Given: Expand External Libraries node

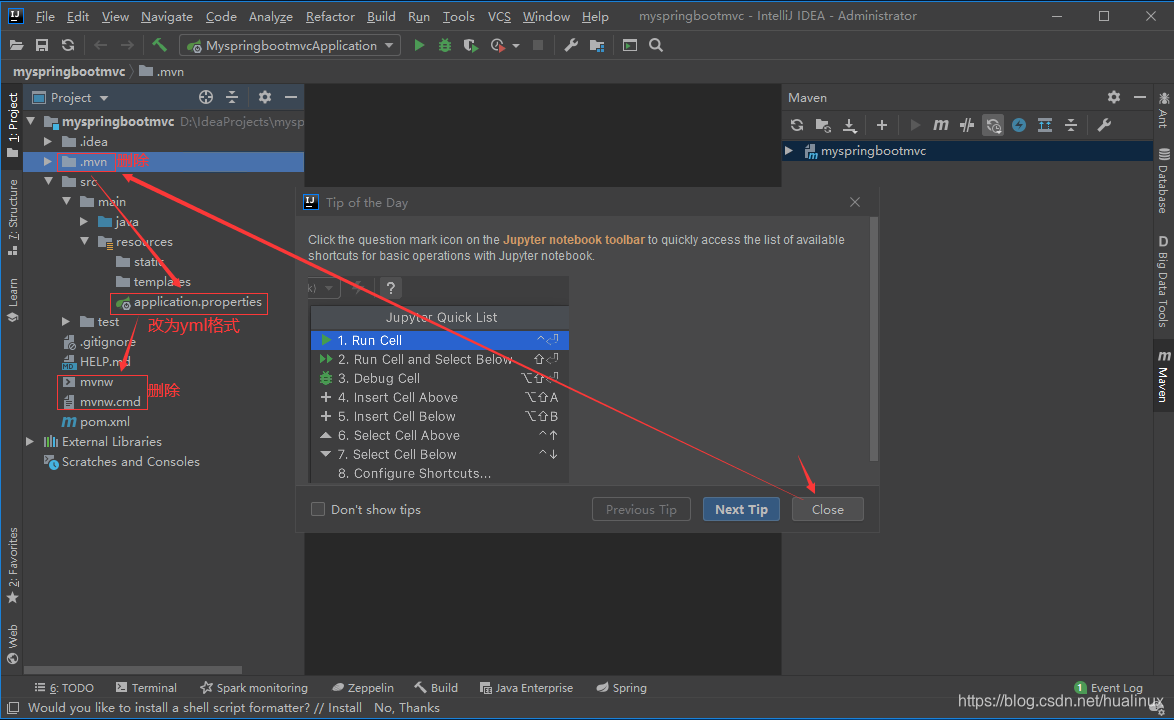Looking at the screenshot, I should [30, 442].
